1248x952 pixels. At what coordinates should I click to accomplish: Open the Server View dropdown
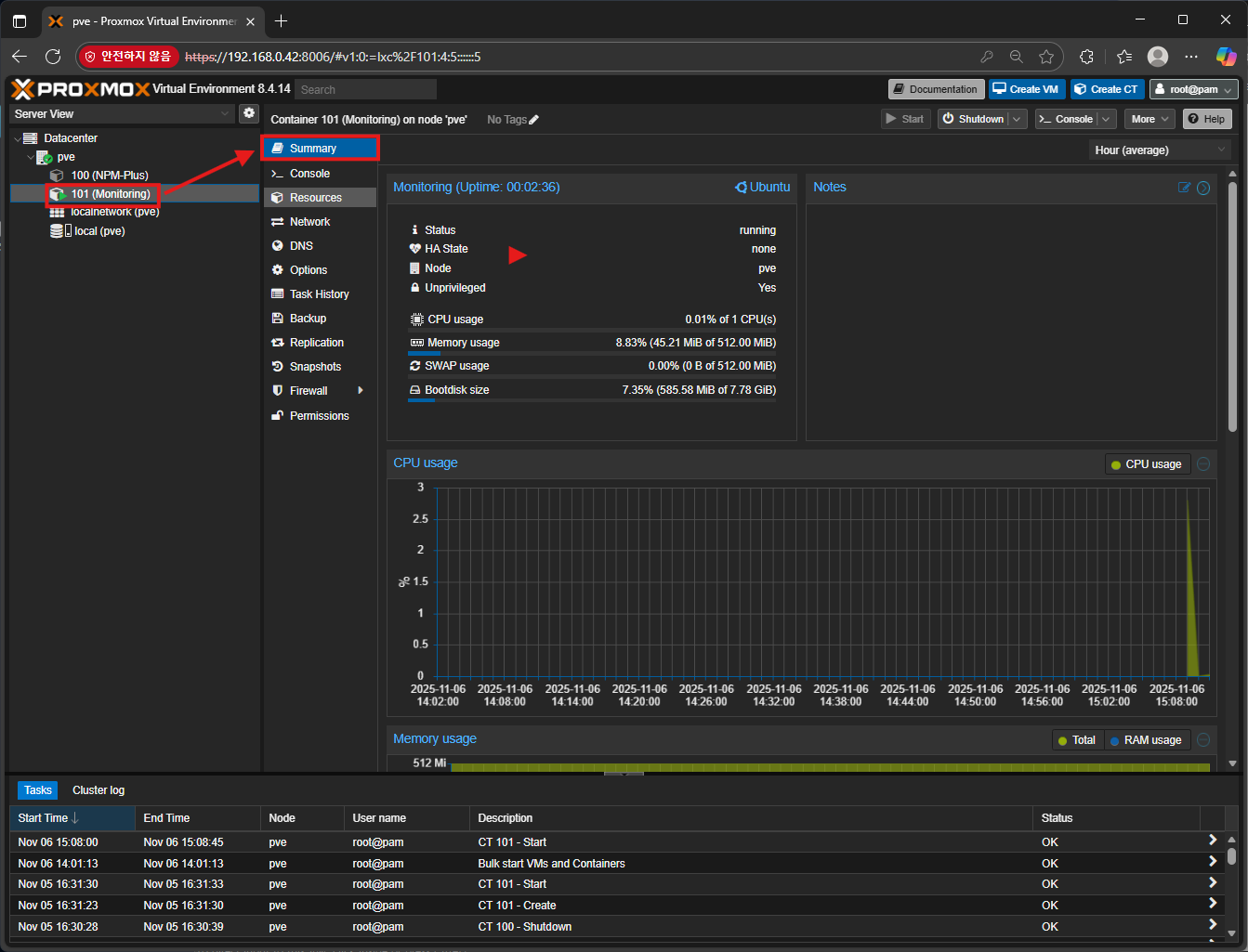pos(121,113)
